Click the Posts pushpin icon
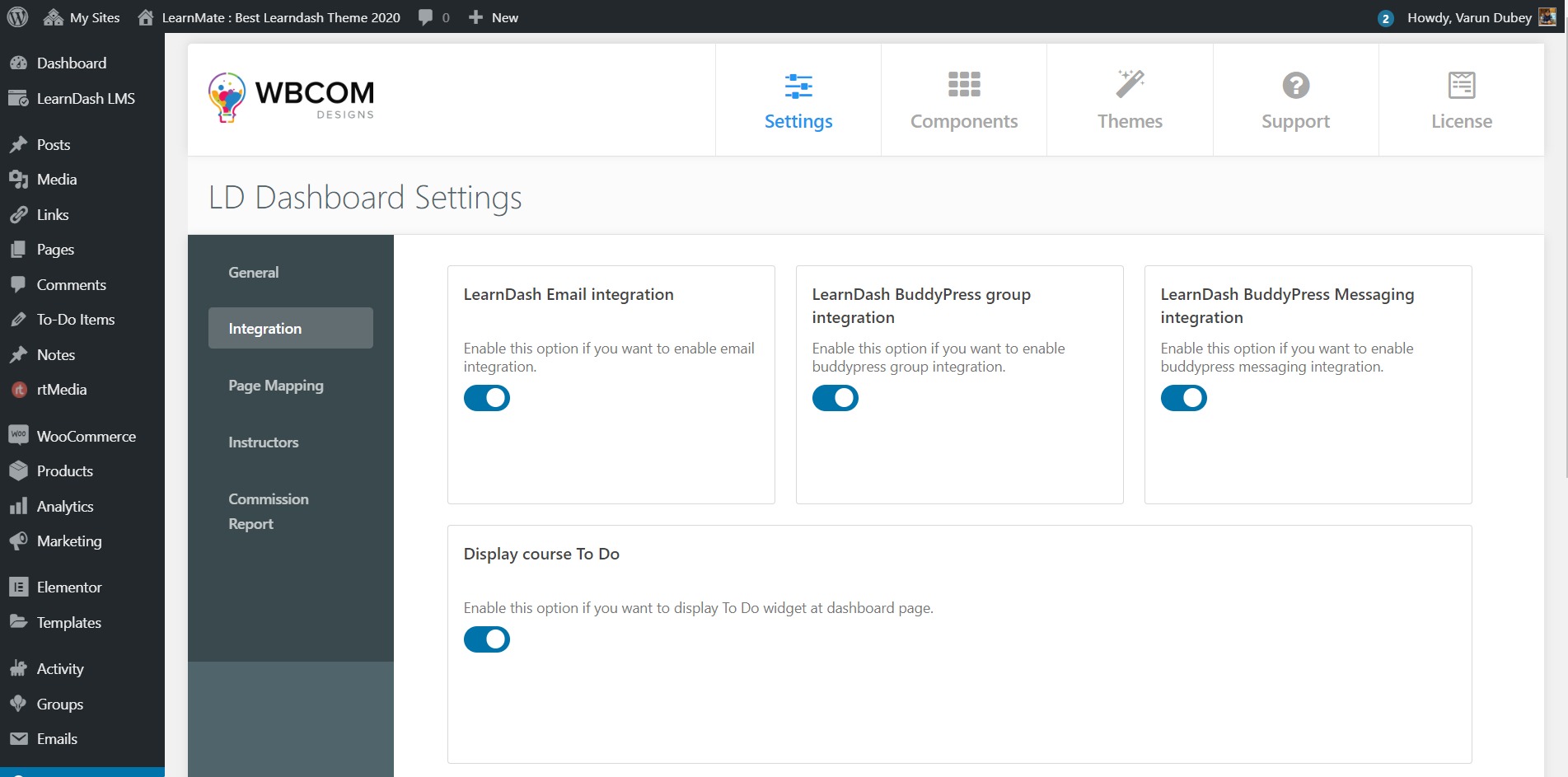This screenshot has height=777, width=1568. click(18, 145)
